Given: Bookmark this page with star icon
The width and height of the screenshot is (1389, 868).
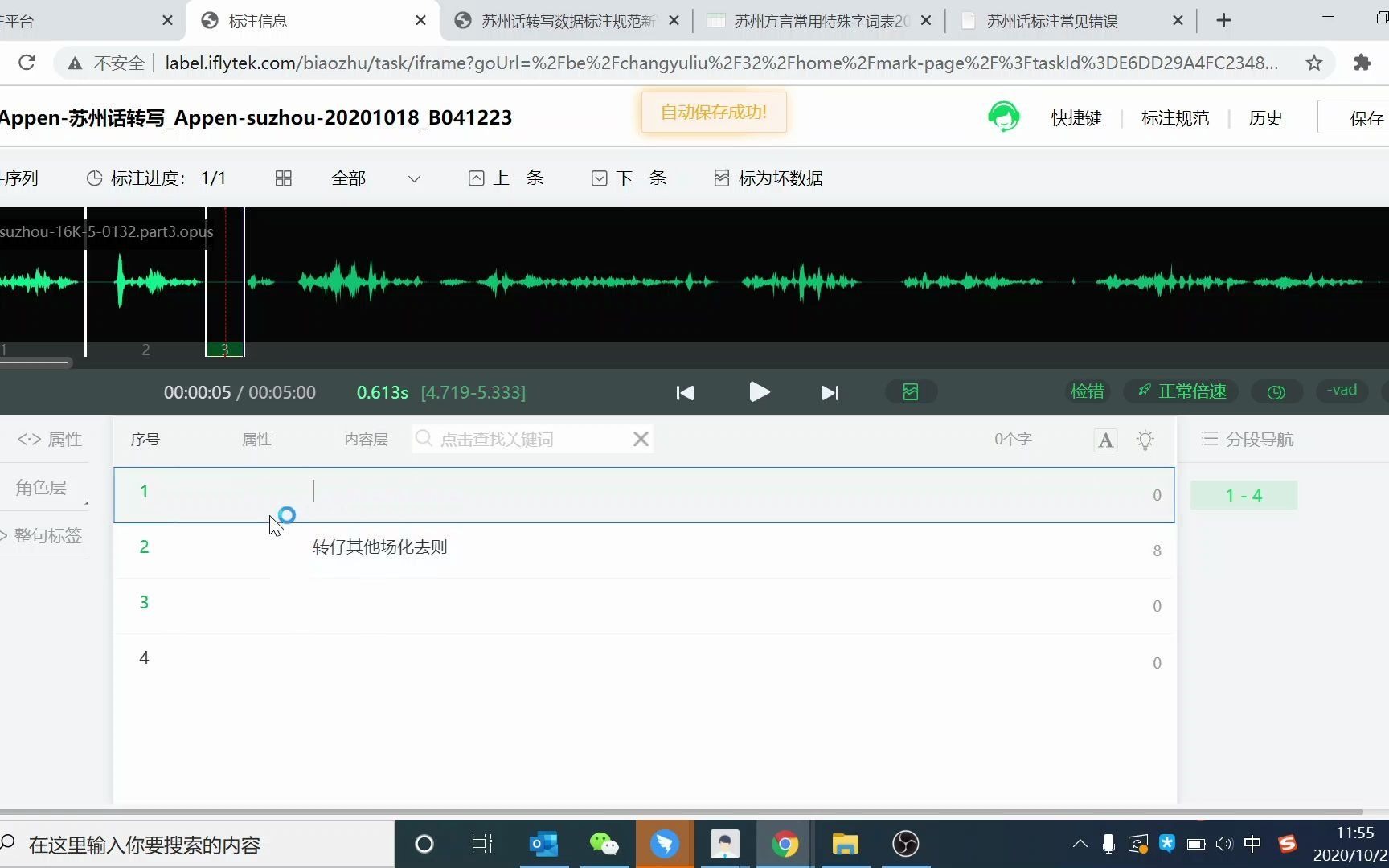Looking at the screenshot, I should (1313, 63).
